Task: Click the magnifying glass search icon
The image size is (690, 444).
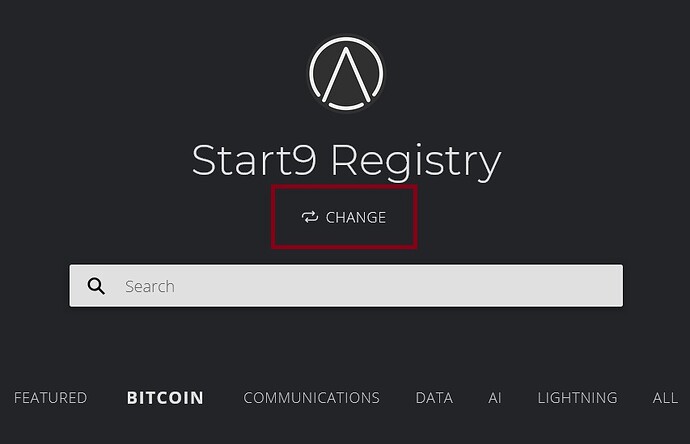Action: point(96,286)
